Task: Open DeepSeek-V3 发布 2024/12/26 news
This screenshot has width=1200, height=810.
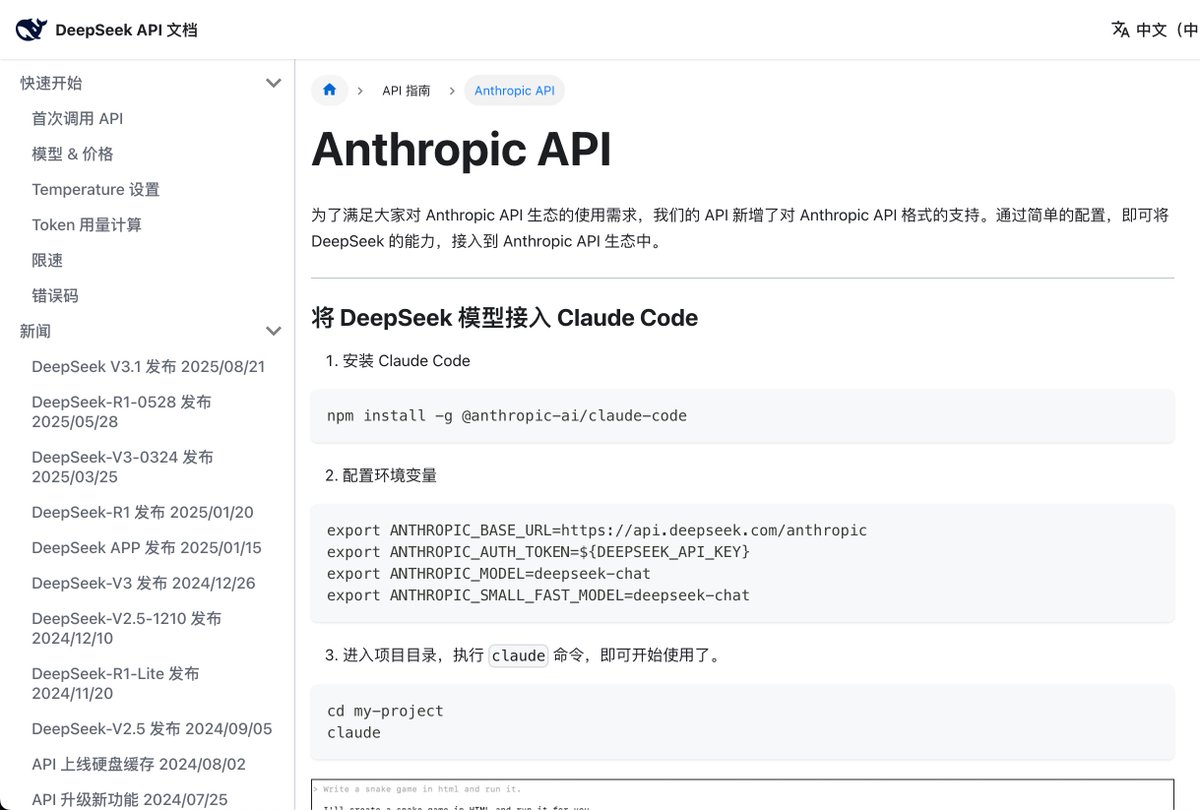Action: click(143, 583)
